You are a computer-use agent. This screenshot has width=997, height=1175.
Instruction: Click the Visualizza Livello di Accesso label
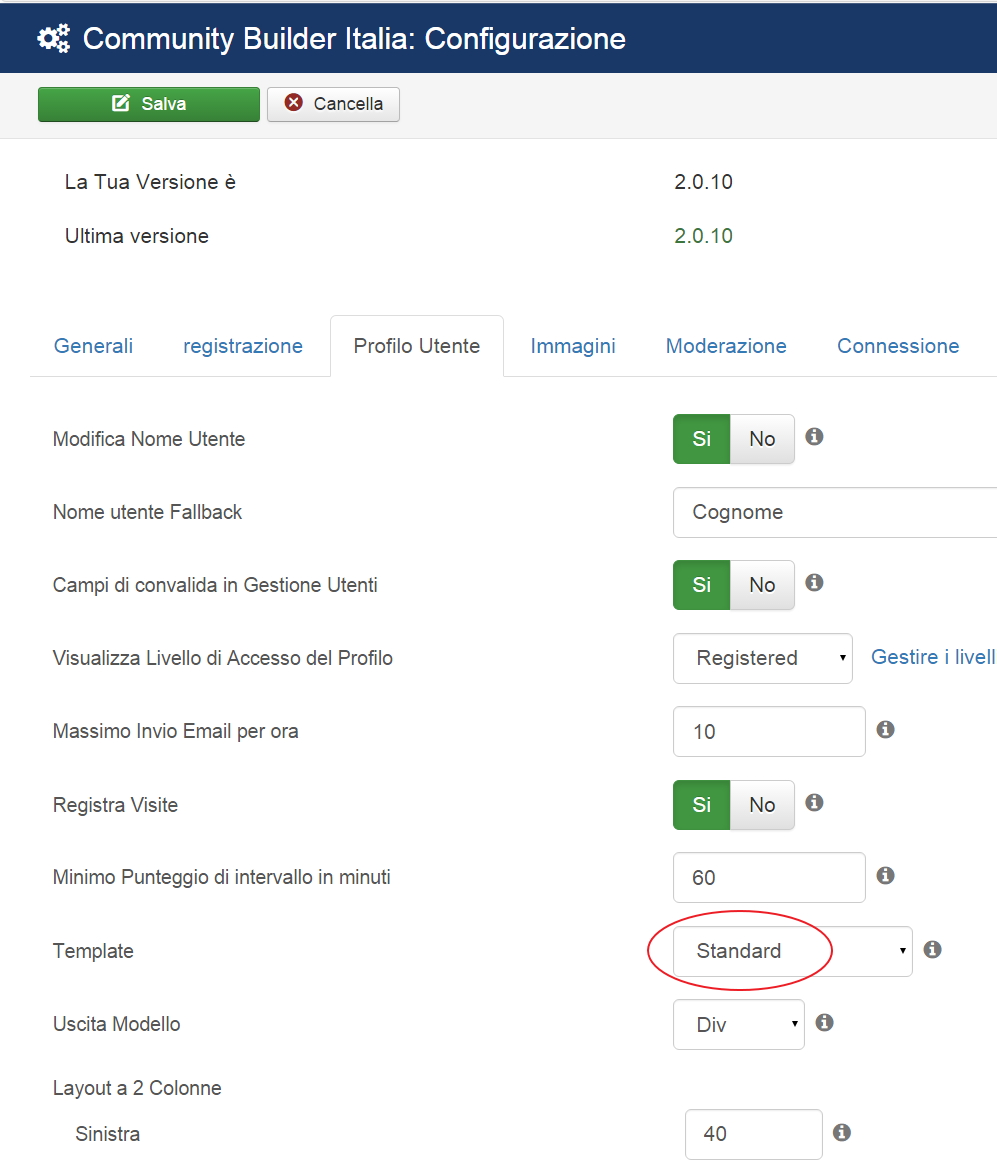click(x=223, y=658)
